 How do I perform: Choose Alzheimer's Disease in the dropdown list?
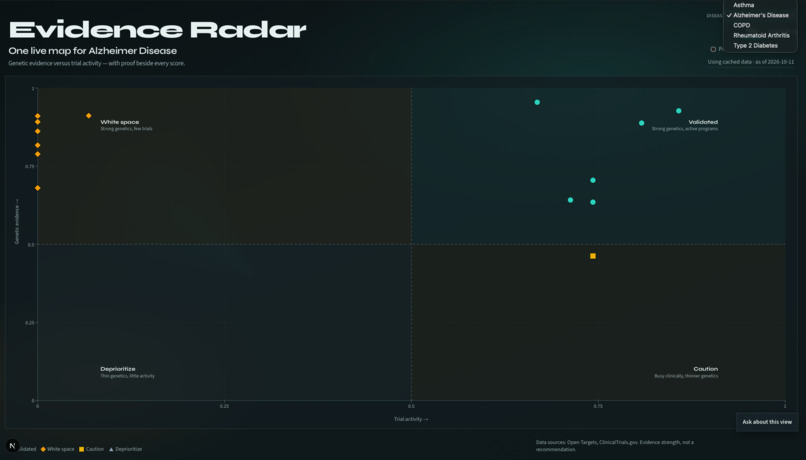[x=760, y=15]
